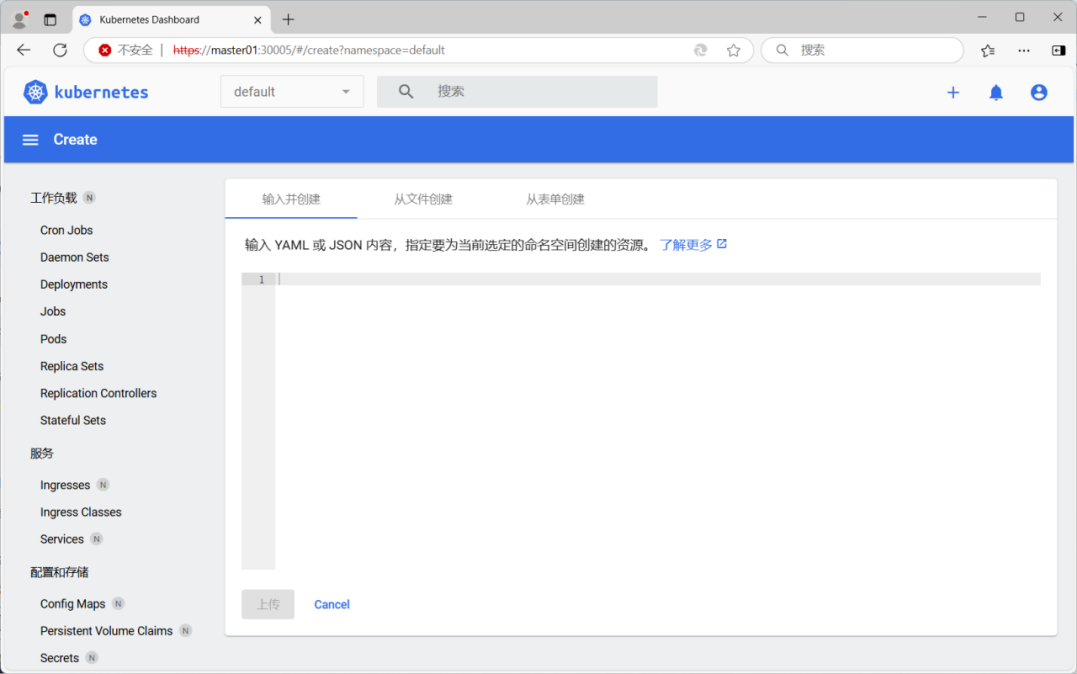Open Daemon Sets in sidebar
This screenshot has width=1077, height=674.
click(74, 257)
